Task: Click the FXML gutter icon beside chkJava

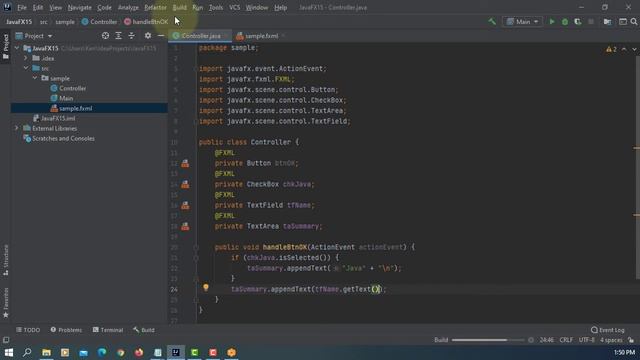Action: click(185, 184)
